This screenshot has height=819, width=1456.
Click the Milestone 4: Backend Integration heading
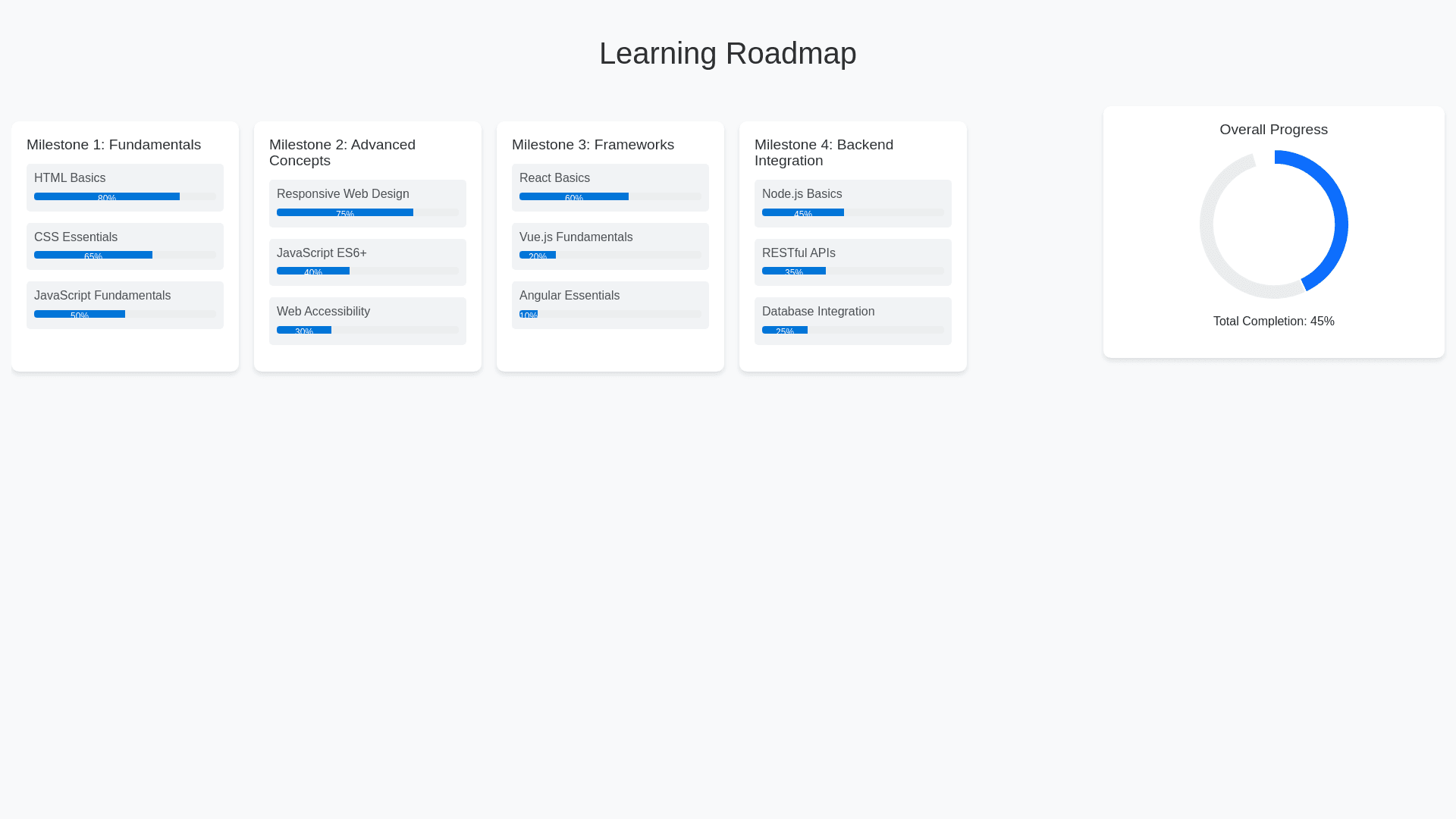(824, 152)
